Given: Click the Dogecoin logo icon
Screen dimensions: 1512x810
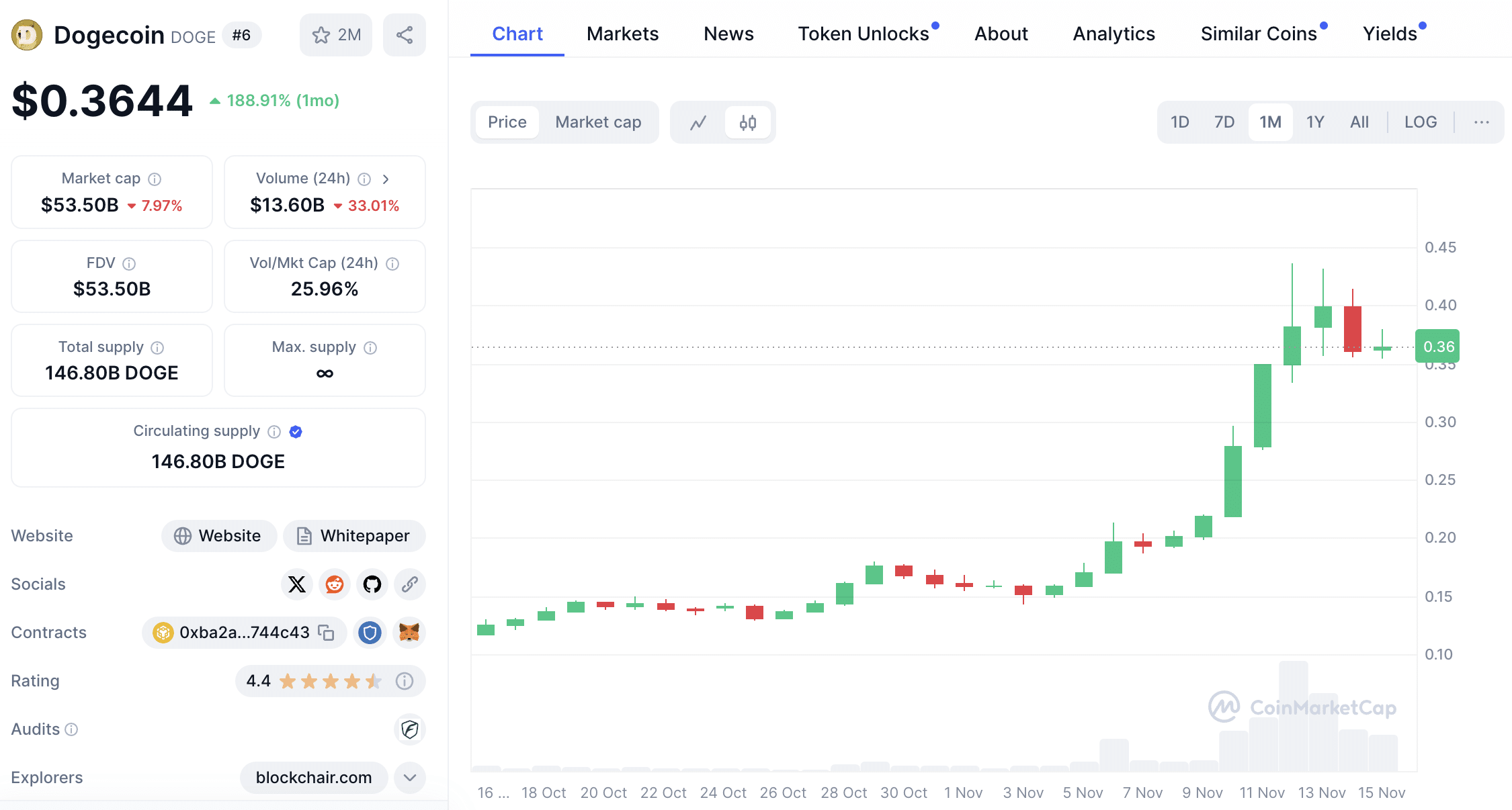Looking at the screenshot, I should [x=27, y=35].
